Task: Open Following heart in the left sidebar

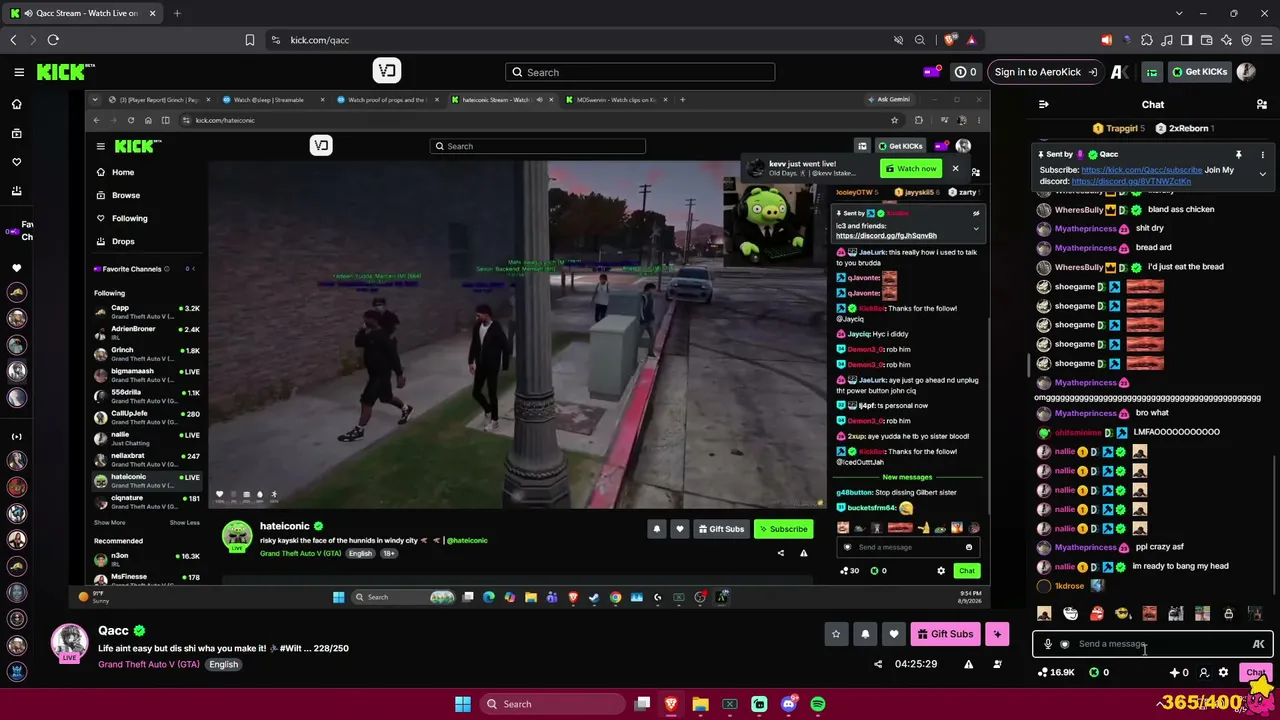Action: [16, 162]
